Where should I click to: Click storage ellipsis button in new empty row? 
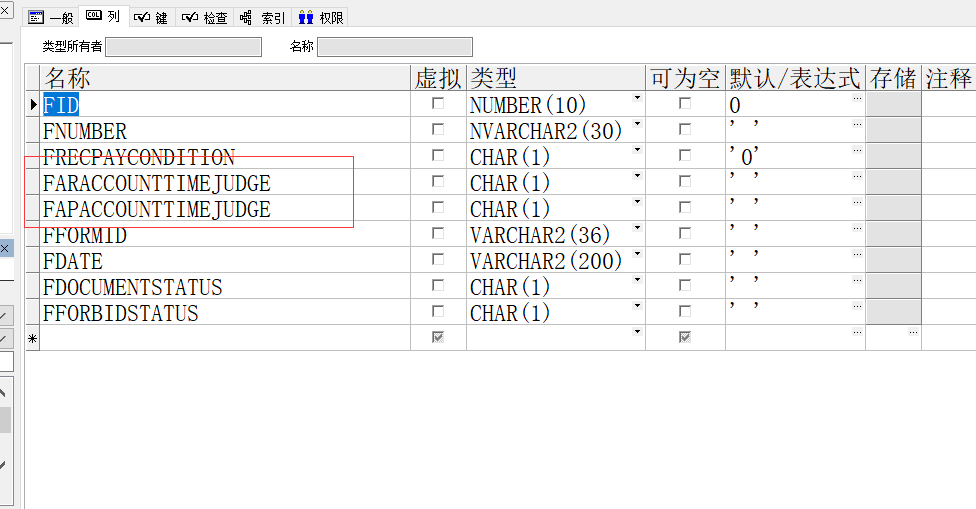(x=912, y=333)
